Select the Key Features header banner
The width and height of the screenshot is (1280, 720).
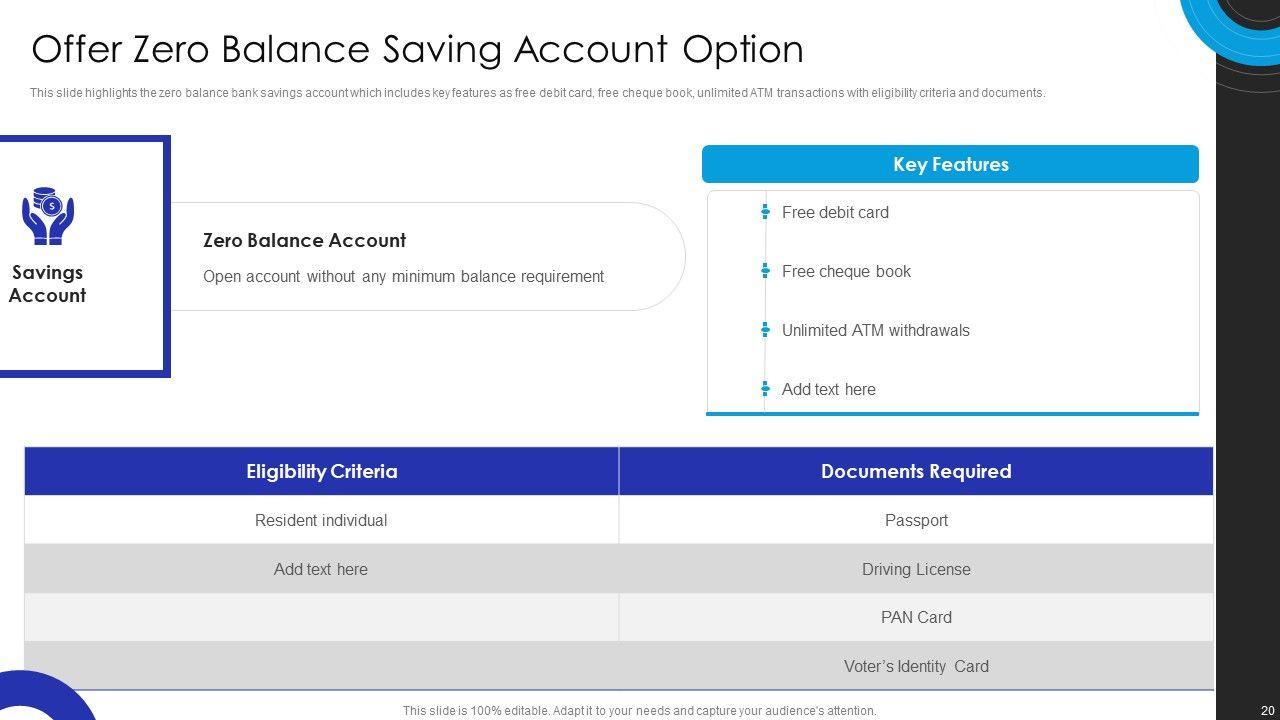pos(950,164)
